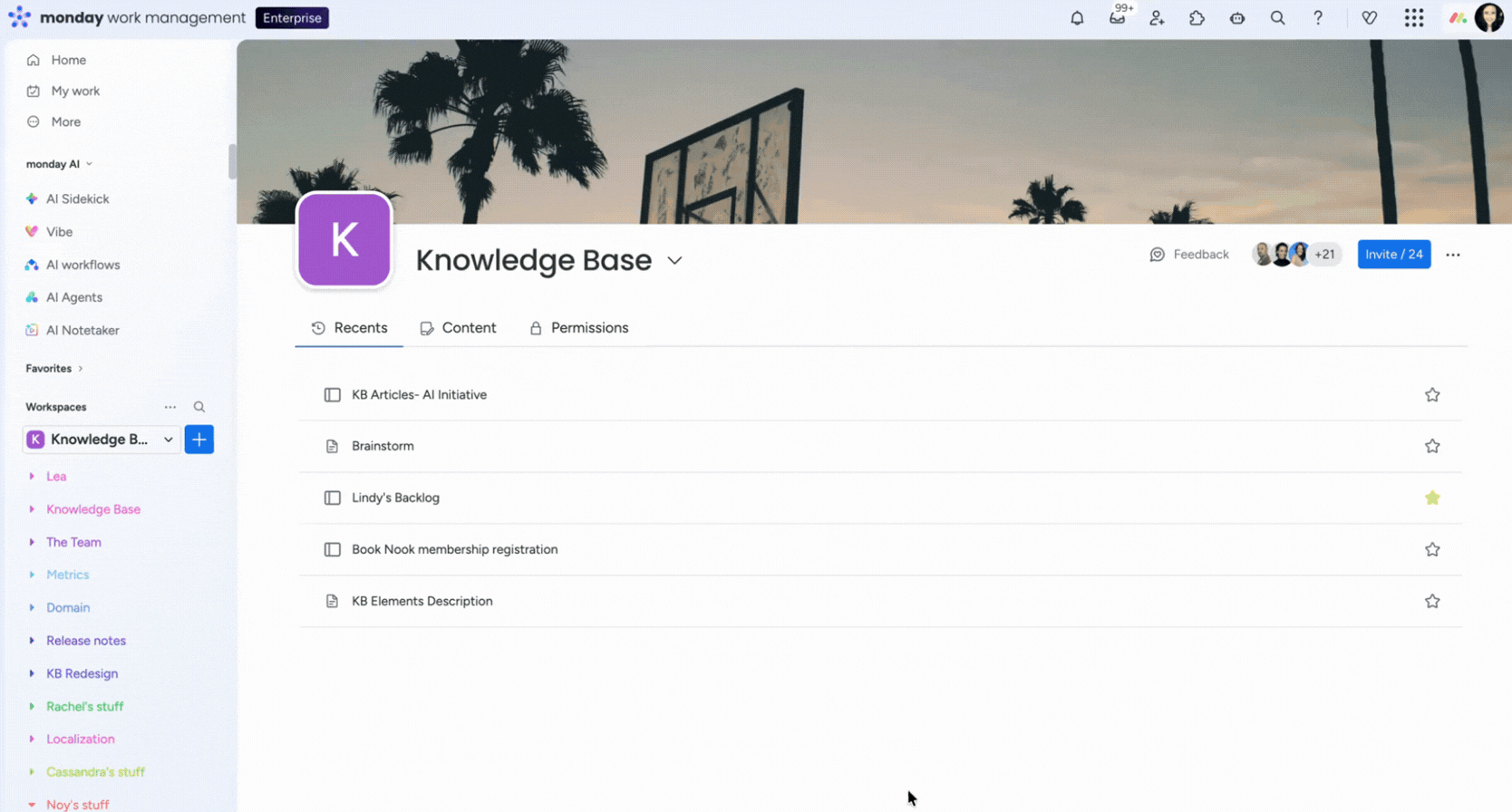
Task: Switch to the Content tab
Action: click(x=458, y=328)
